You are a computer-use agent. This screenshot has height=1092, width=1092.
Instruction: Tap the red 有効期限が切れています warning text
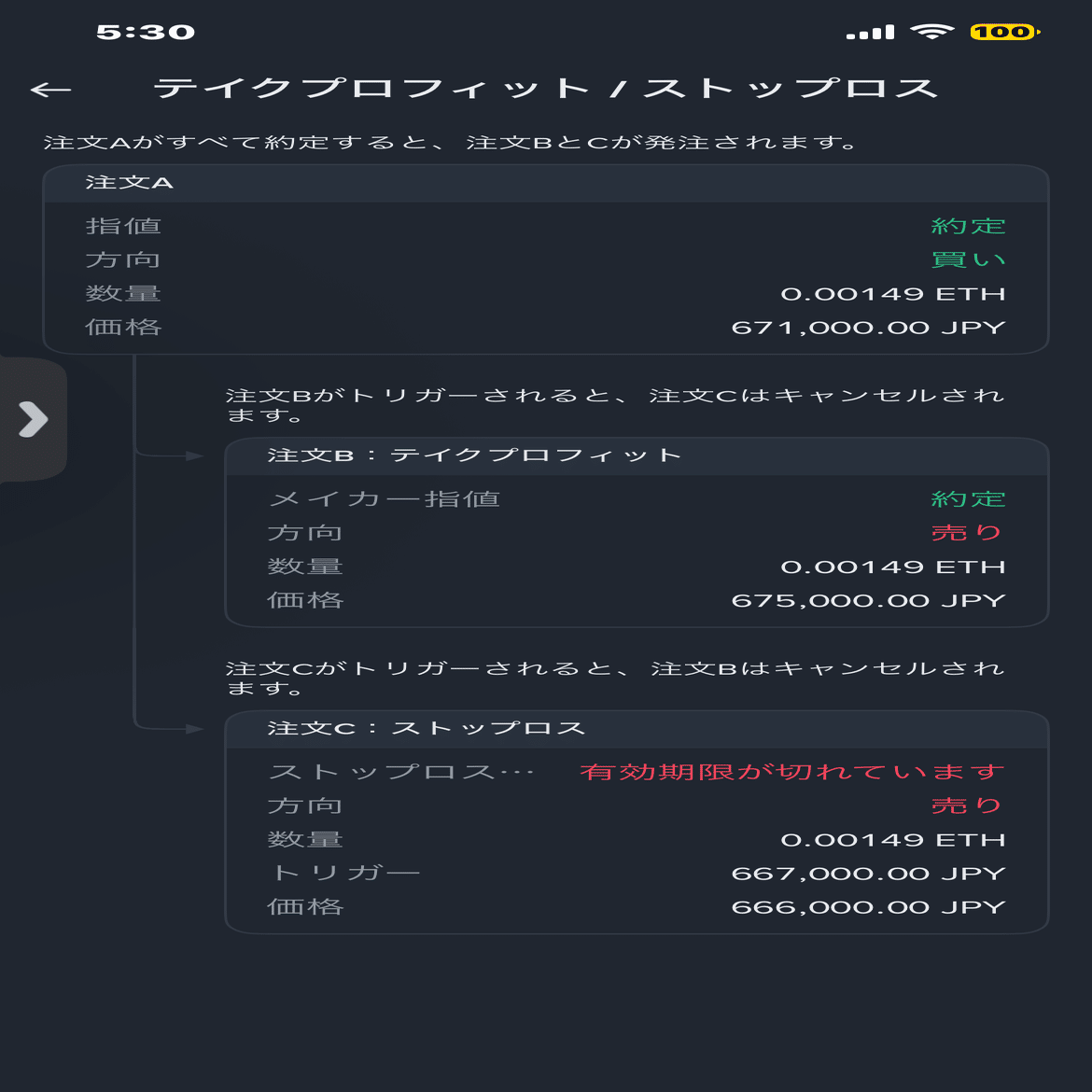tap(792, 771)
